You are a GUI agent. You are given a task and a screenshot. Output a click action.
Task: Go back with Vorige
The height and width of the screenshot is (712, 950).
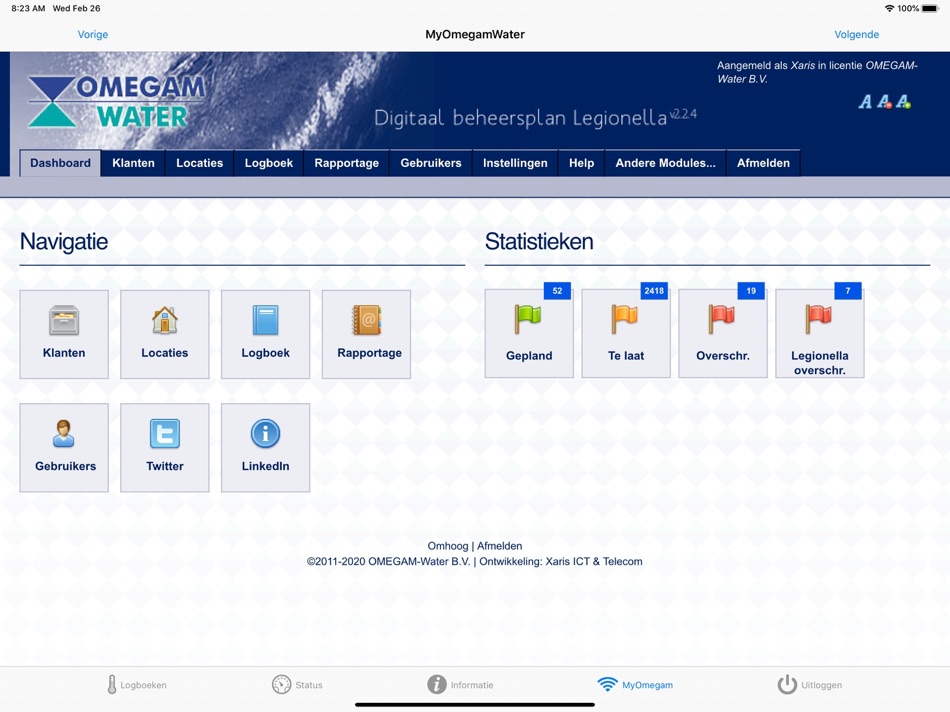(x=93, y=35)
